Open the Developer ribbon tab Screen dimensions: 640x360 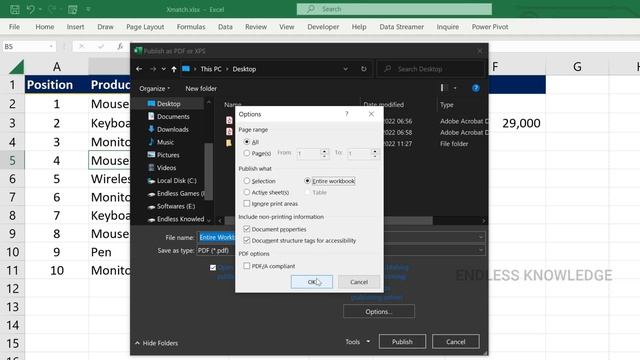pos(323,27)
